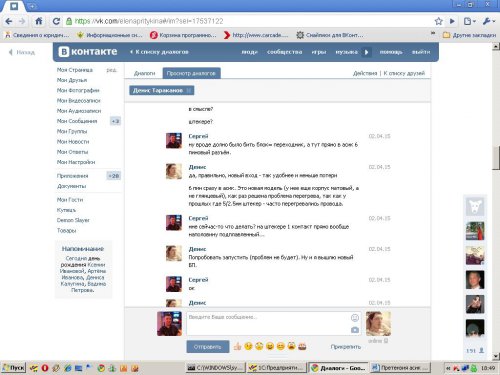Expand the header music player arrow
The image size is (500, 375).
367,52
